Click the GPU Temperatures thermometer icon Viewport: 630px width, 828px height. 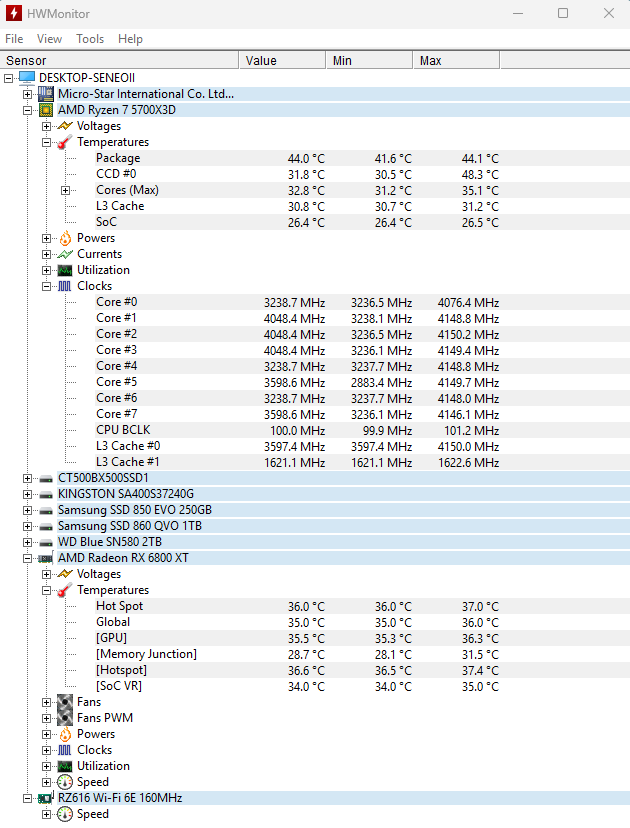point(65,590)
